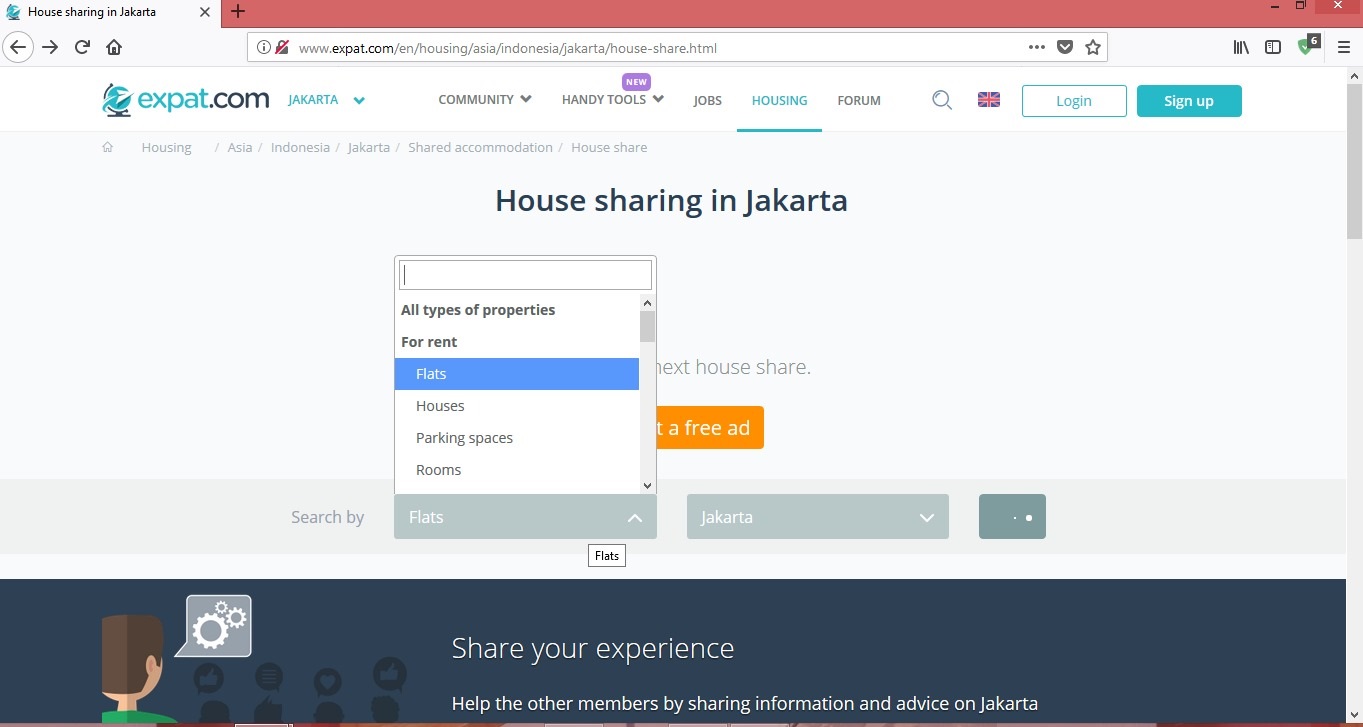Click the browser reload icon
The image size is (1363, 727).
83,47
